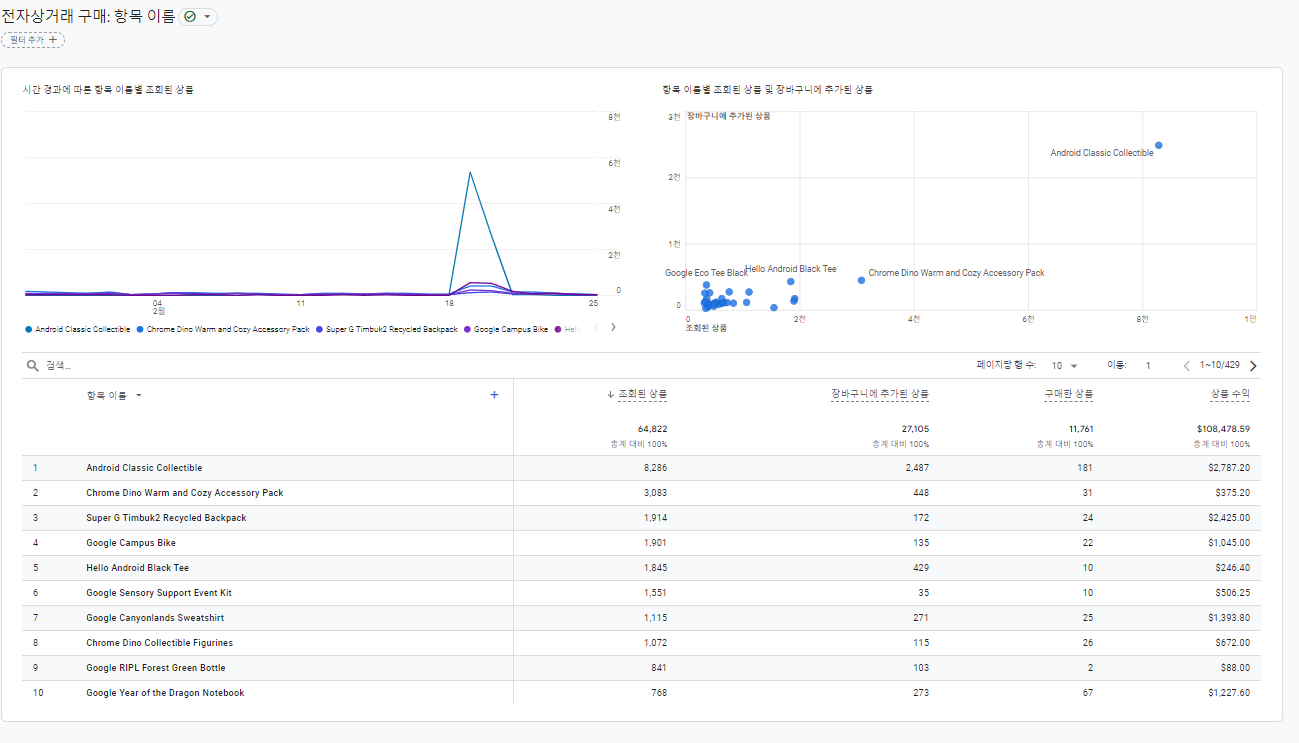Click the Android Classic Collectible scatter point
Viewport: 1299px width, 743px height.
[1159, 145]
